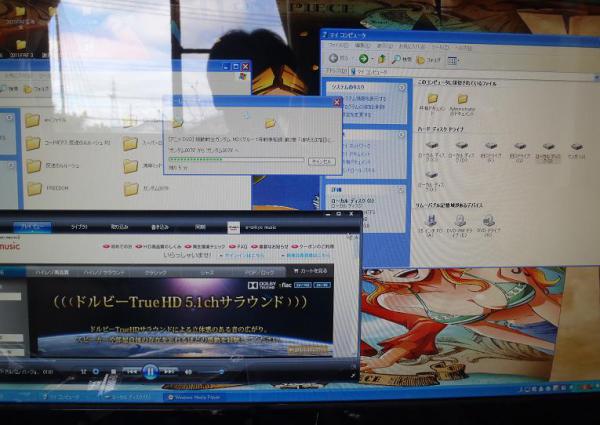Open the ツール menu in My Computer
This screenshot has height=425, width=600.
tap(440, 47)
